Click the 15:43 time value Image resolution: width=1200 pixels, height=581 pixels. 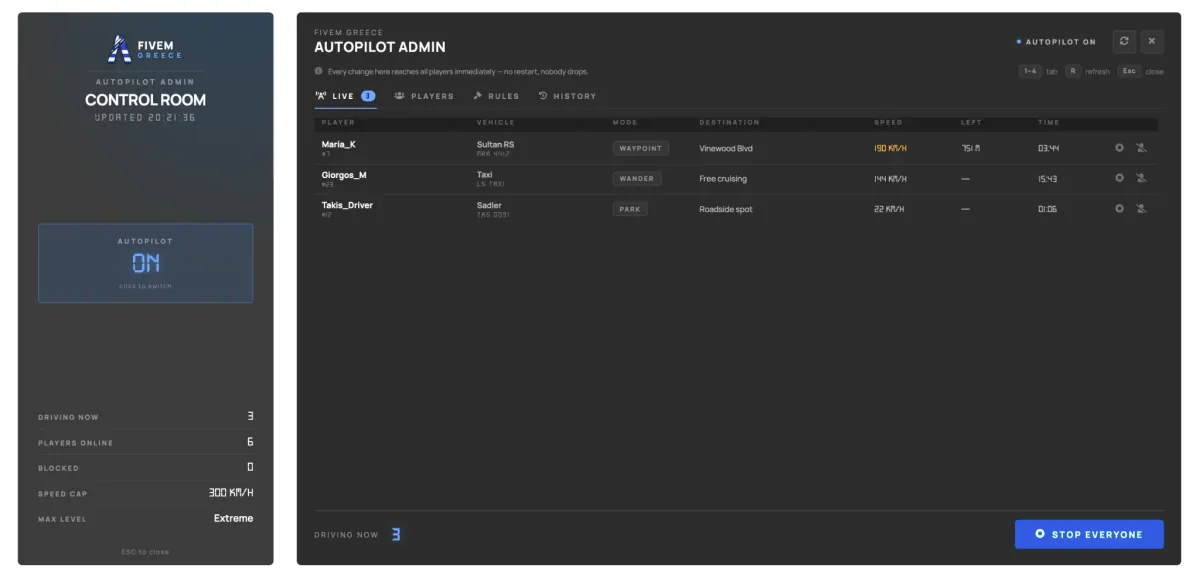tap(1047, 178)
